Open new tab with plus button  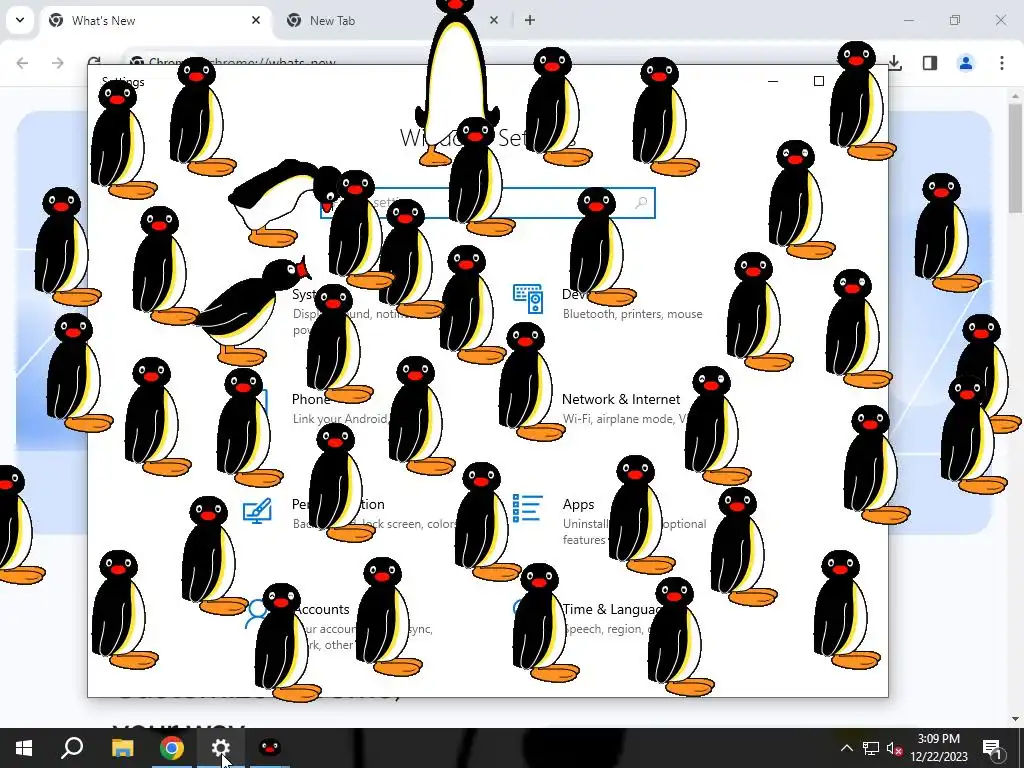(530, 20)
